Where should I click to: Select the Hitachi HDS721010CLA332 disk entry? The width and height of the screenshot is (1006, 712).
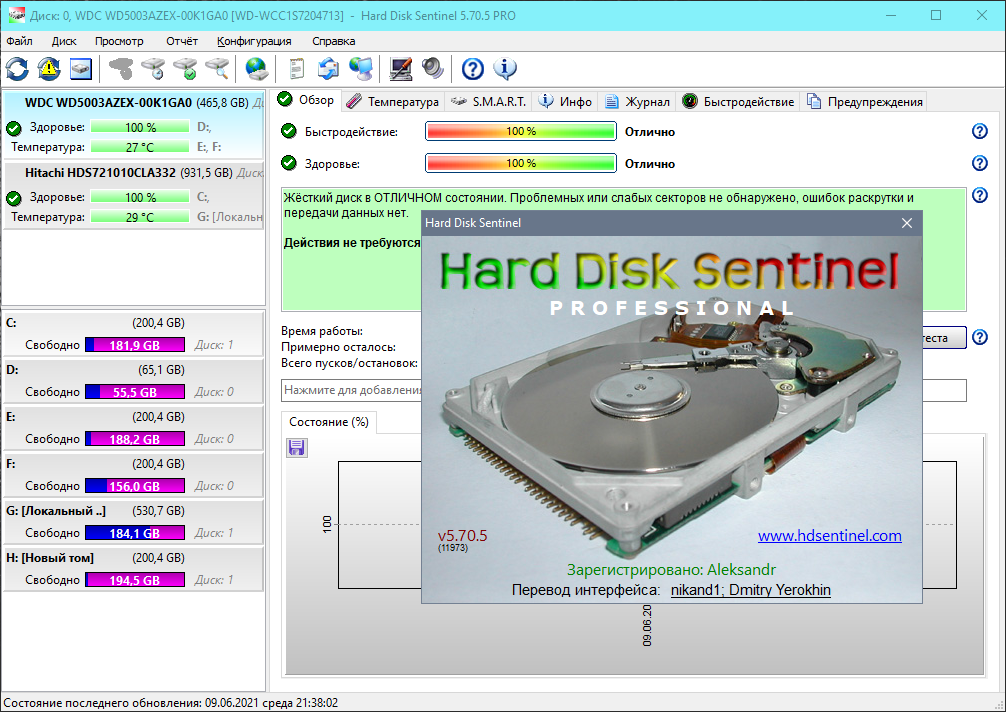133,194
